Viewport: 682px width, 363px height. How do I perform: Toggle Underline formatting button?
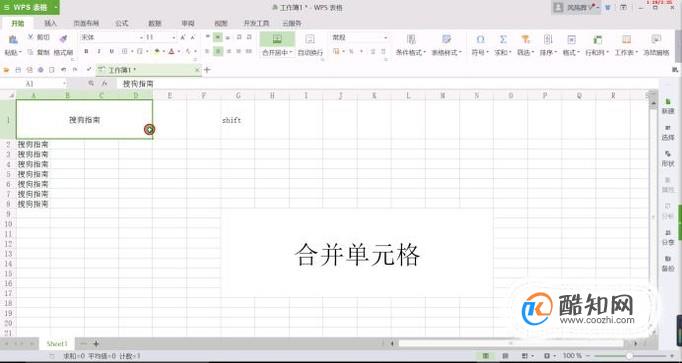111,51
